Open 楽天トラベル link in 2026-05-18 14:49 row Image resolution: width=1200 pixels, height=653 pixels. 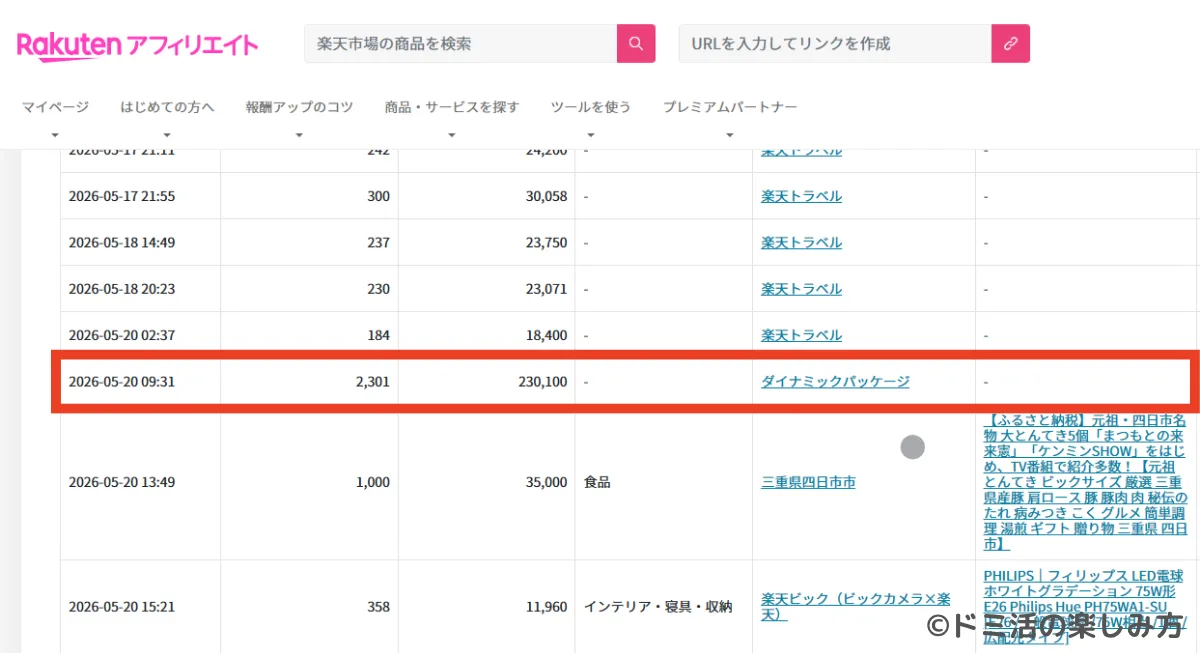pos(801,242)
